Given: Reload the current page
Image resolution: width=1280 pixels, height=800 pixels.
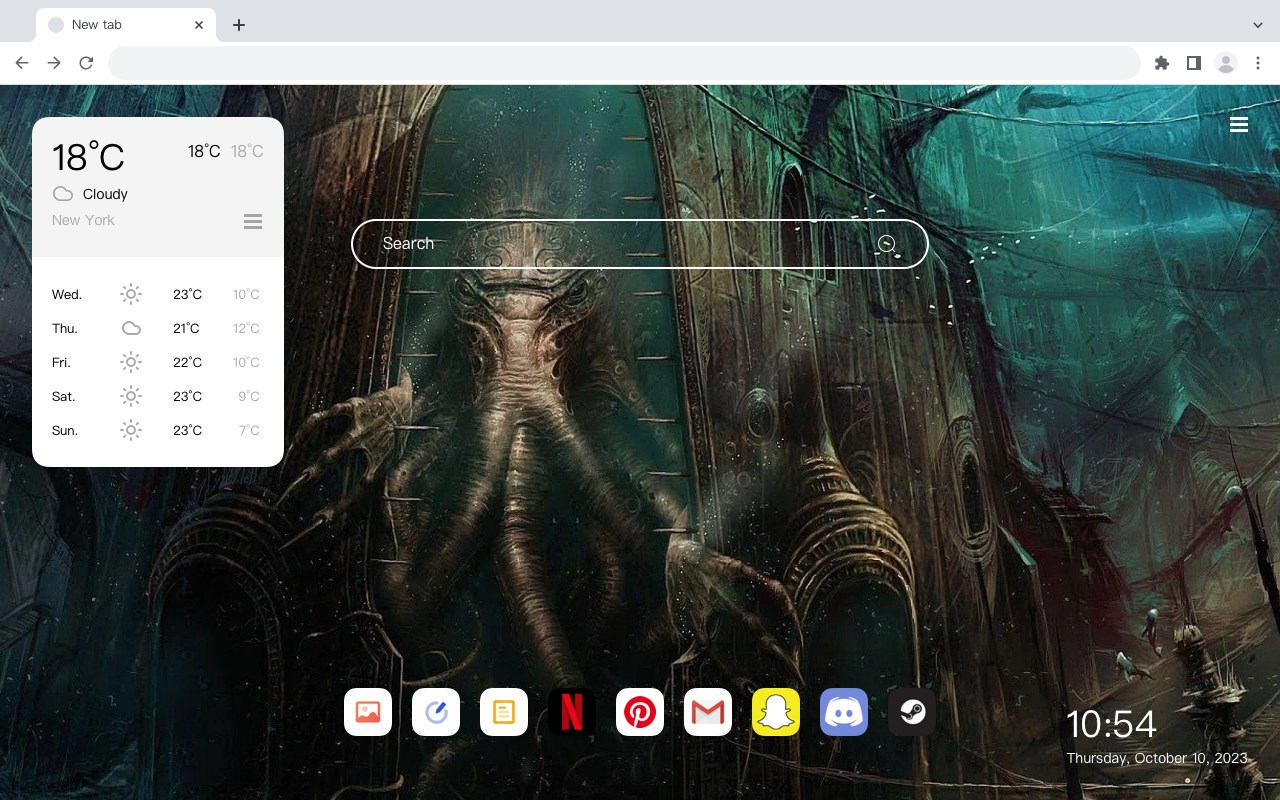Looking at the screenshot, I should [86, 63].
